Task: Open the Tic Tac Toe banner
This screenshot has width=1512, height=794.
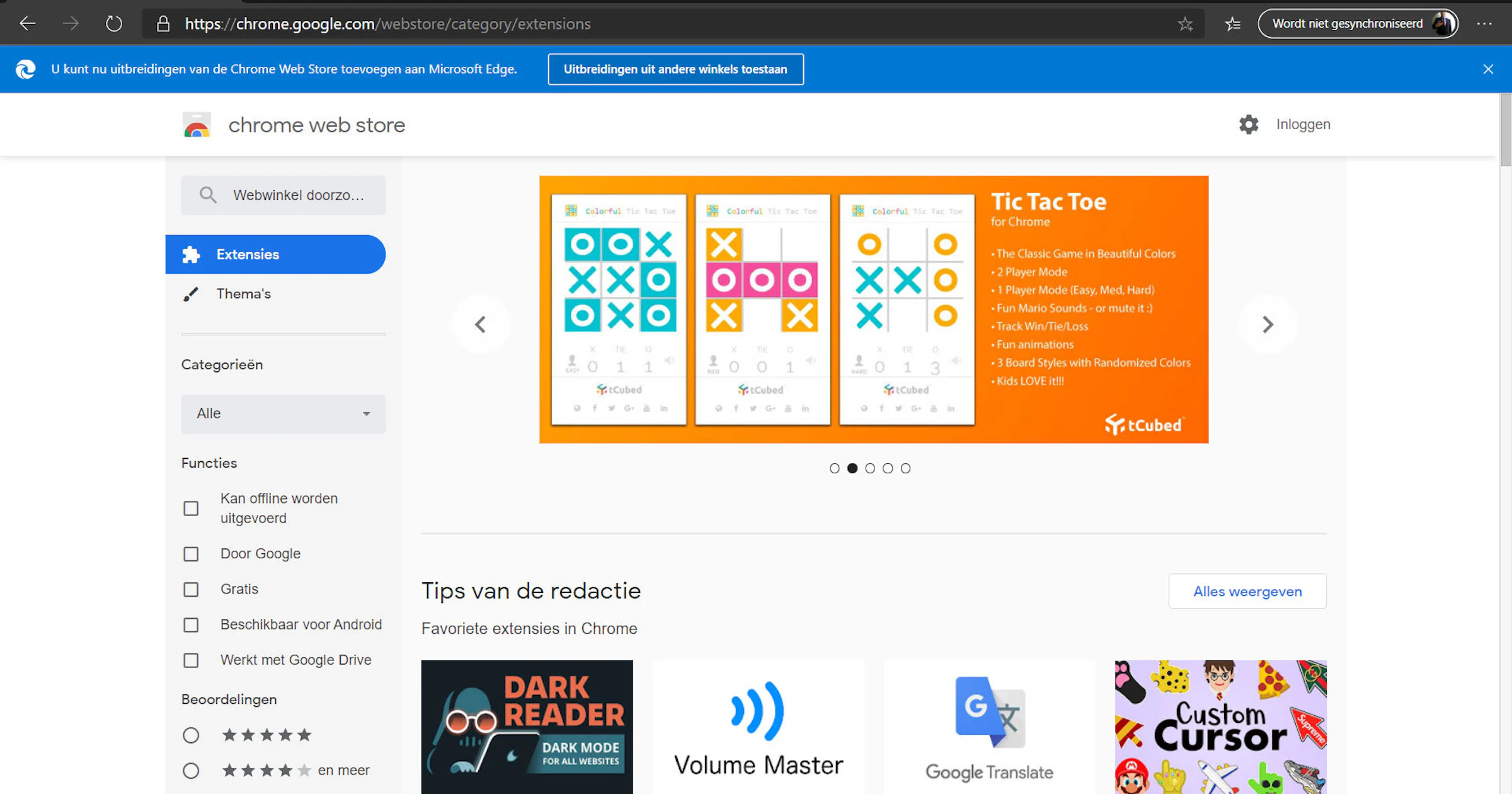Action: tap(874, 309)
